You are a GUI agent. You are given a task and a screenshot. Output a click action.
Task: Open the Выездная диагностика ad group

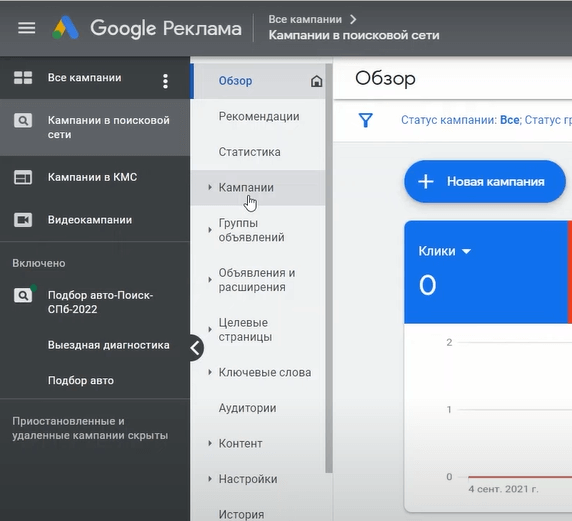pos(108,345)
